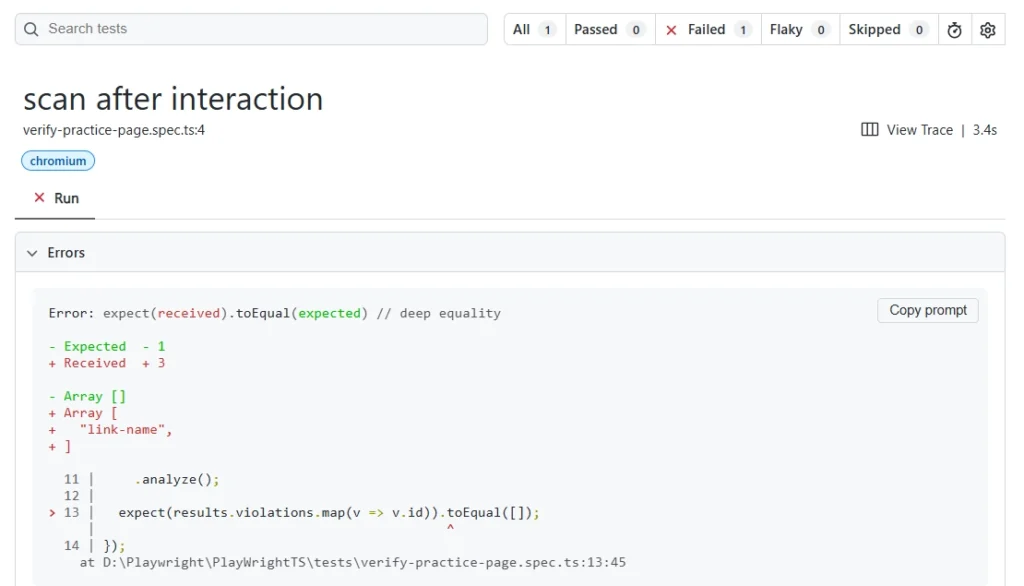This screenshot has height=586, width=1024.
Task: Click the expect toEqual code on line 13
Action: (x=329, y=513)
